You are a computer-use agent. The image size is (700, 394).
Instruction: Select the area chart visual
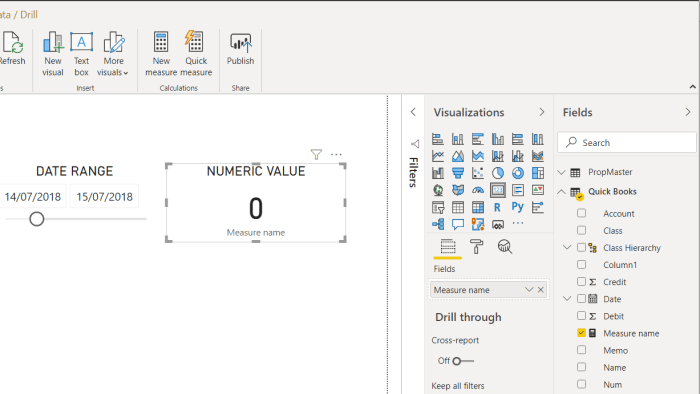click(458, 156)
